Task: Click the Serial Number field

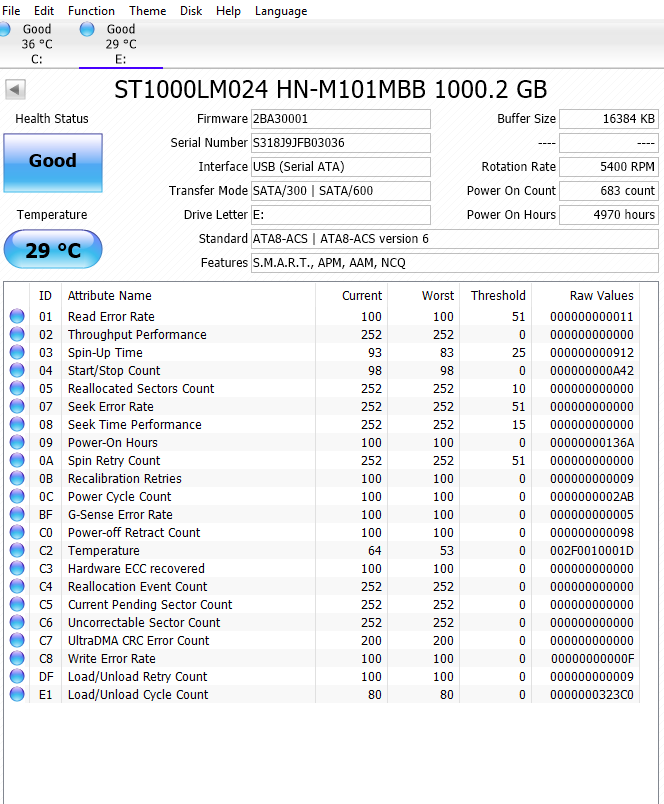Action: coord(340,143)
